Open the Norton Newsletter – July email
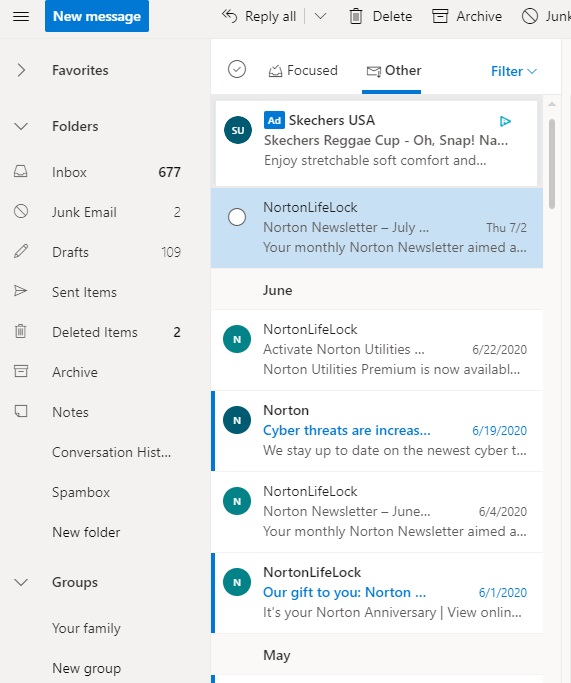 tap(377, 228)
